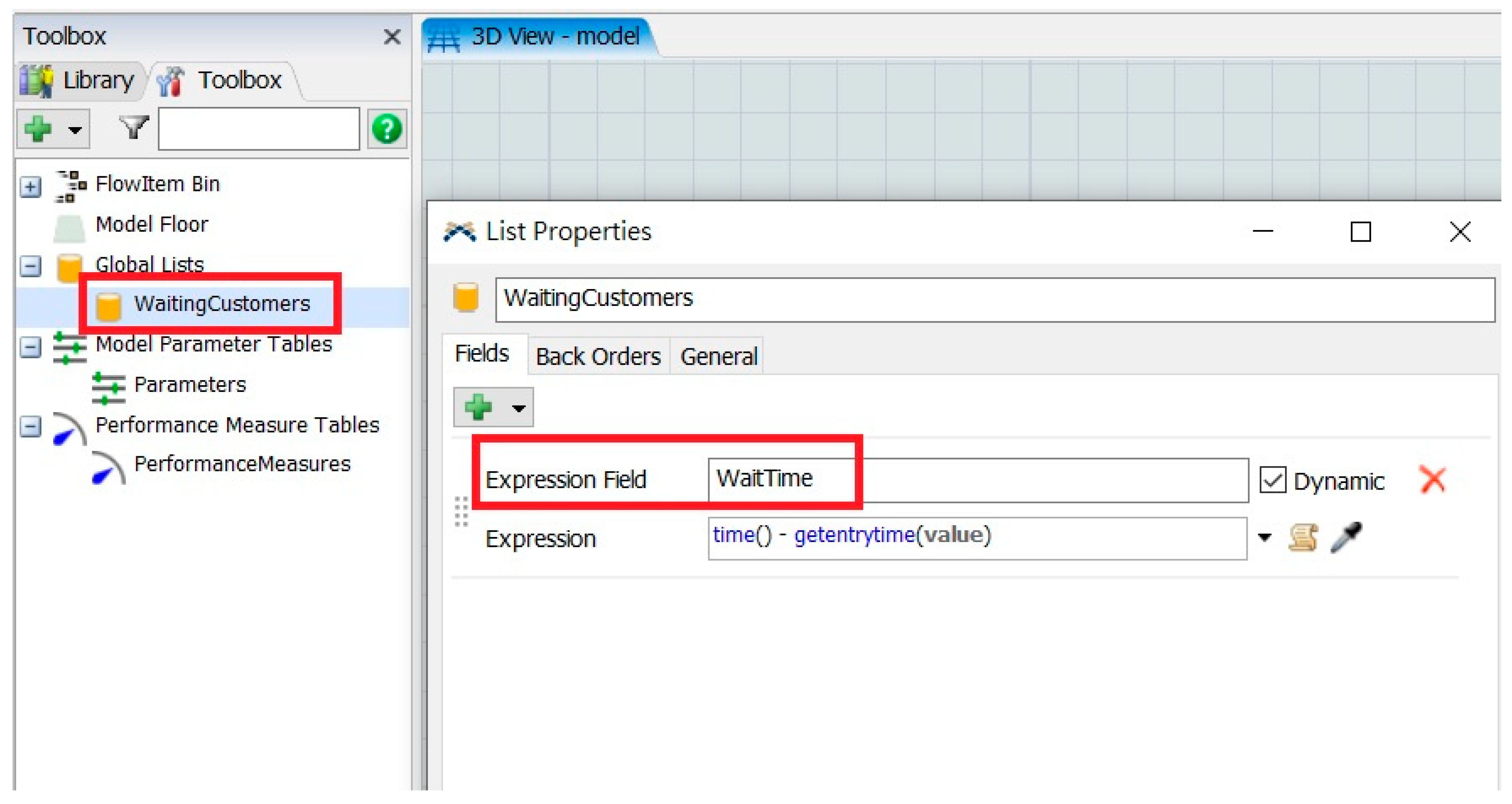Collapse the Global Lists tree node
The width and height of the screenshot is (1512, 804).
click(30, 267)
